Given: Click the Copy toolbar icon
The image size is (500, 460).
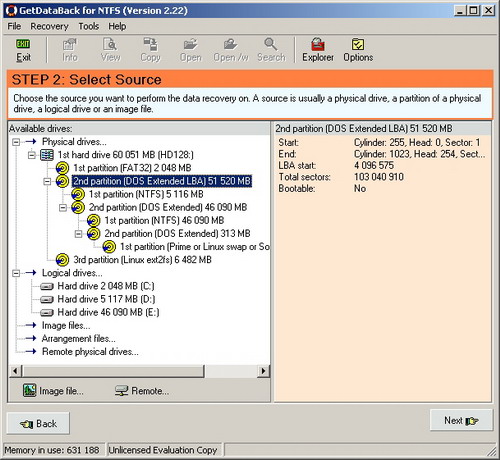Looking at the screenshot, I should pos(150,44).
